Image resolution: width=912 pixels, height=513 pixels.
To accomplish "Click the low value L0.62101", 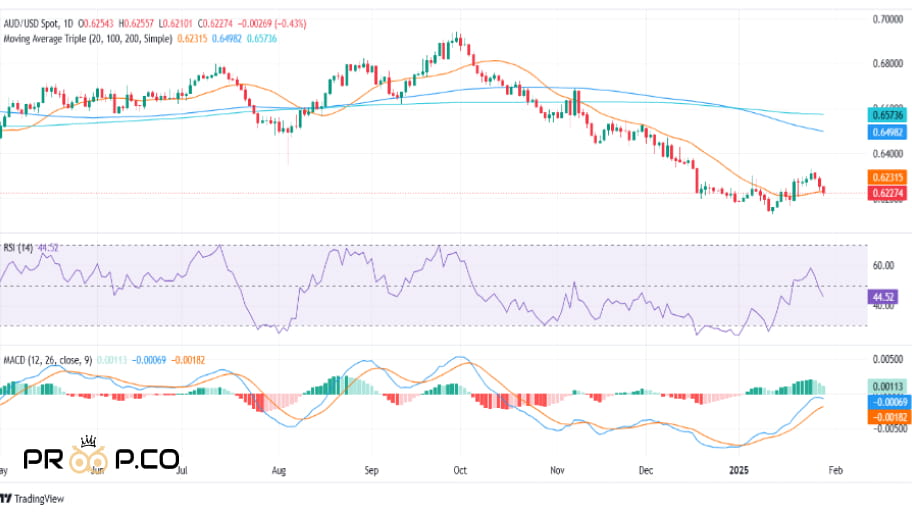I will point(176,24).
